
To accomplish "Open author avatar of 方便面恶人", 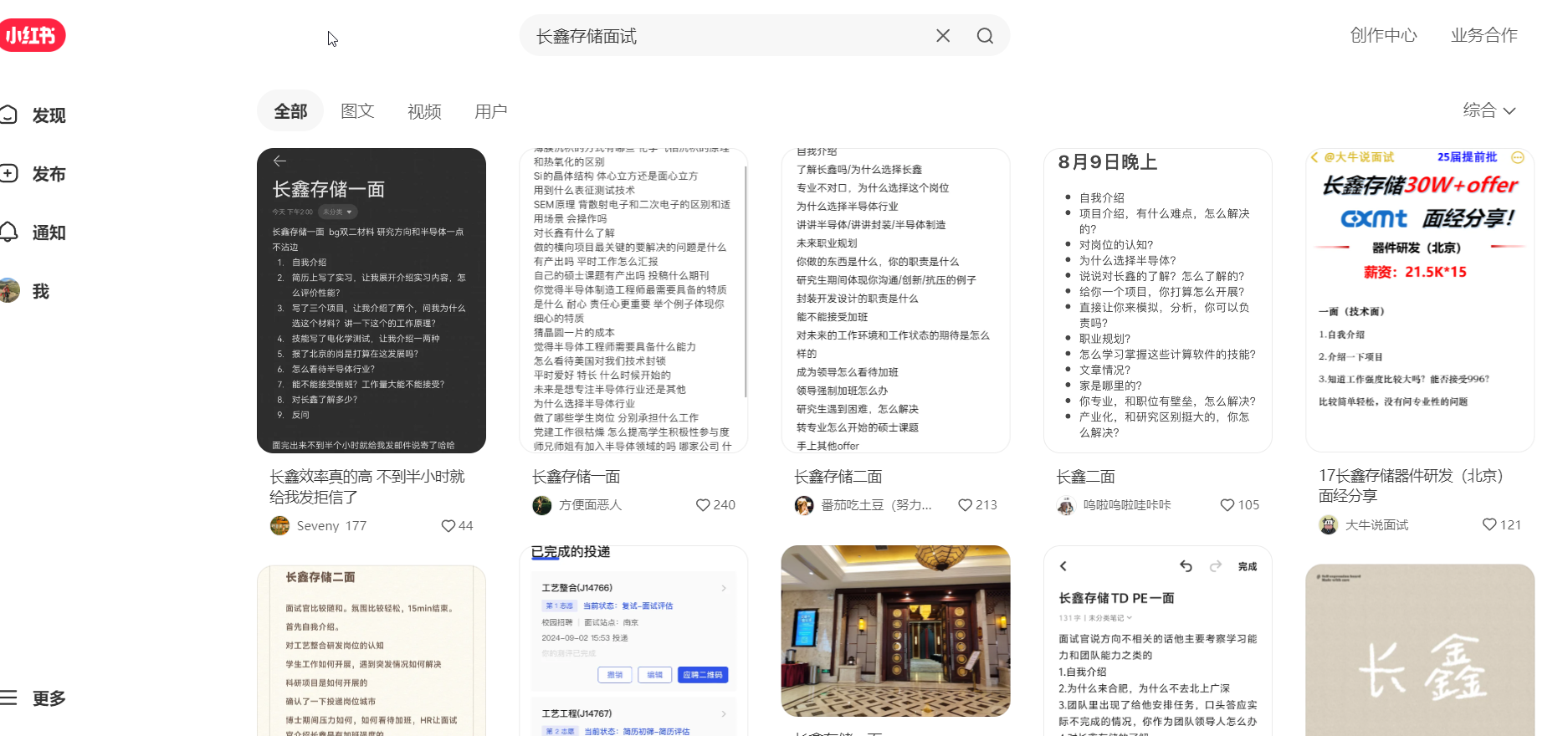I will 542,505.
